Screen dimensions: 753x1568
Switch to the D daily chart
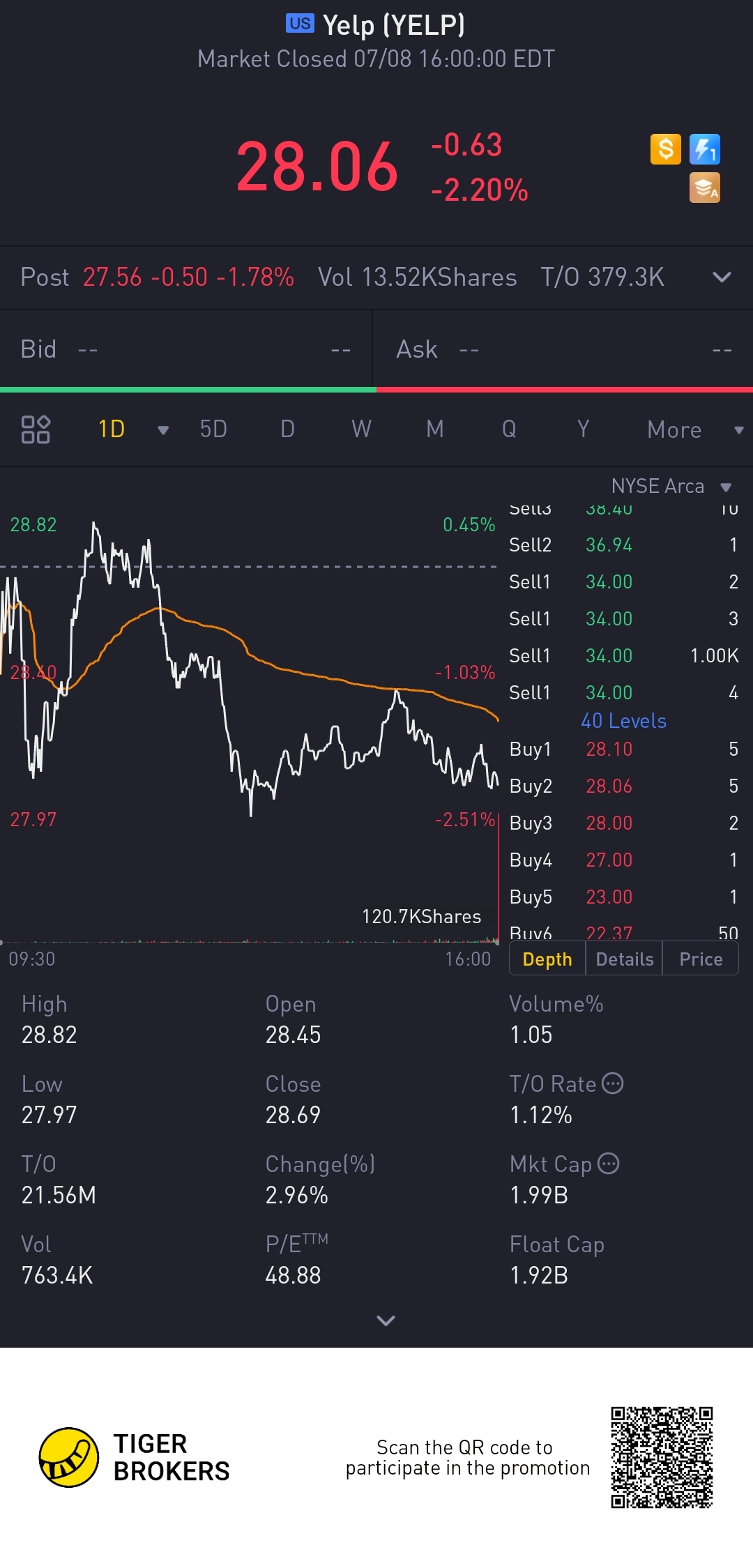[x=287, y=429]
